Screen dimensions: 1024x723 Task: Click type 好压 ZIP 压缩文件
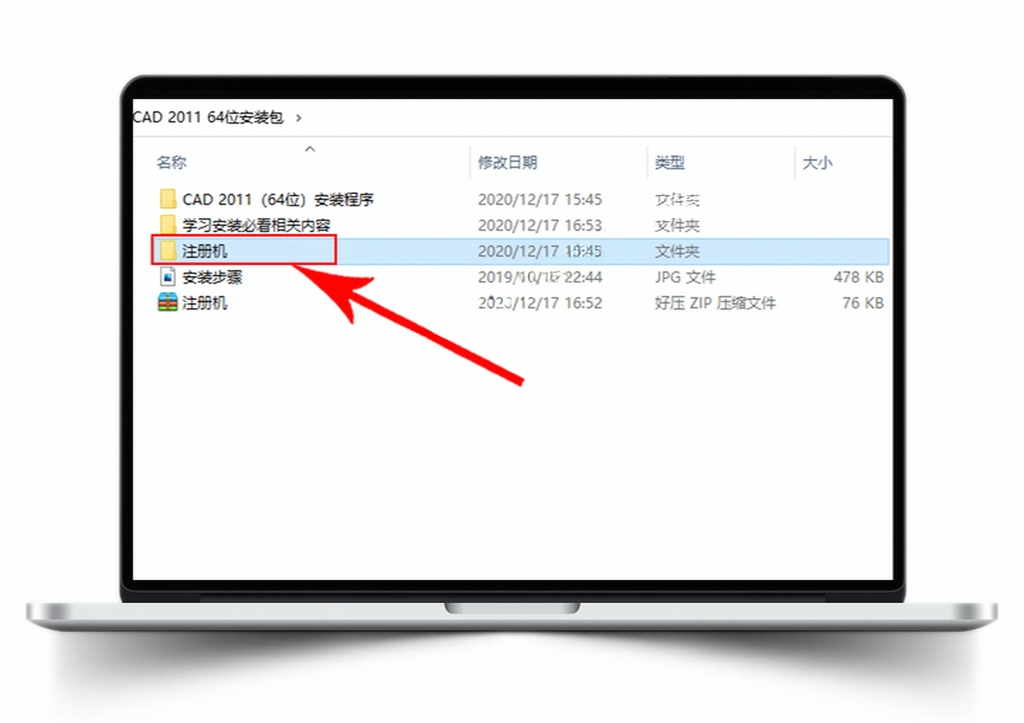(x=715, y=303)
